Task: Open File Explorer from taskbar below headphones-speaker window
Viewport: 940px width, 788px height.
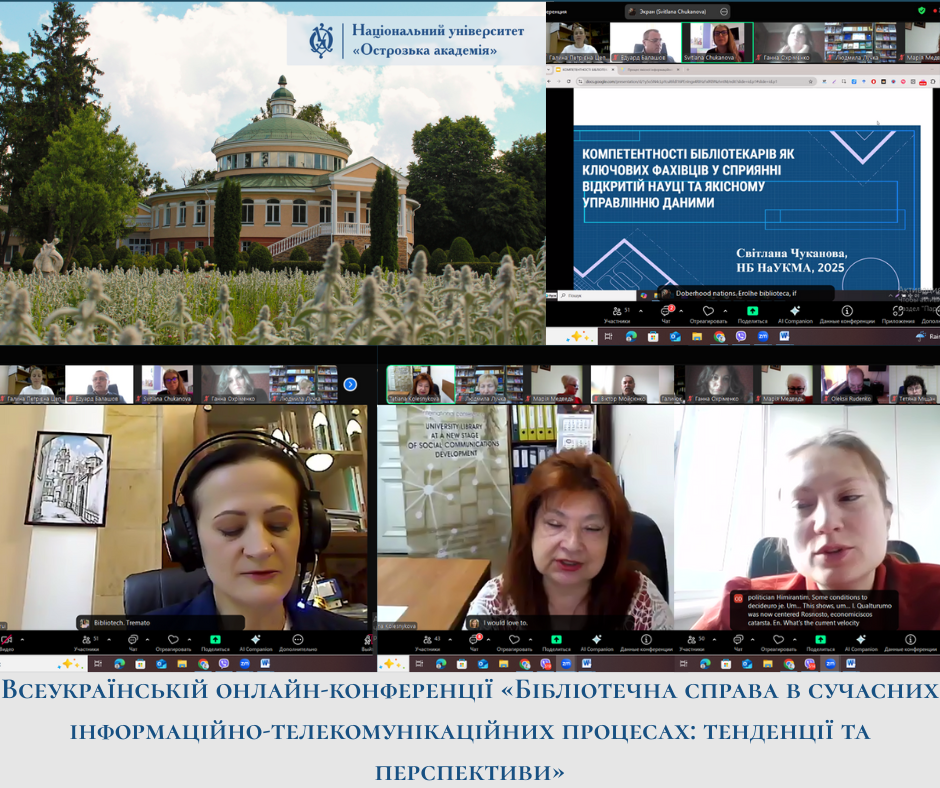Action: pos(182,664)
